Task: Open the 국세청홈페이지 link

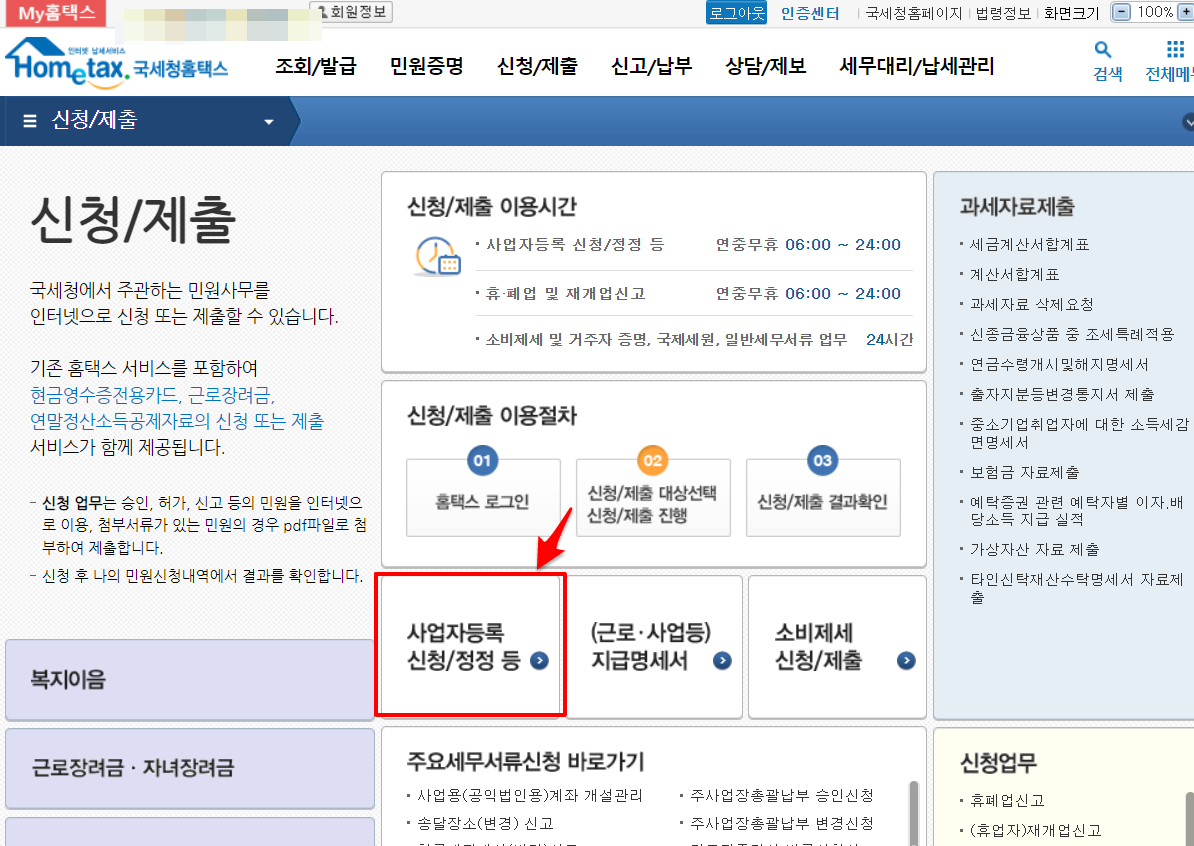Action: (914, 13)
